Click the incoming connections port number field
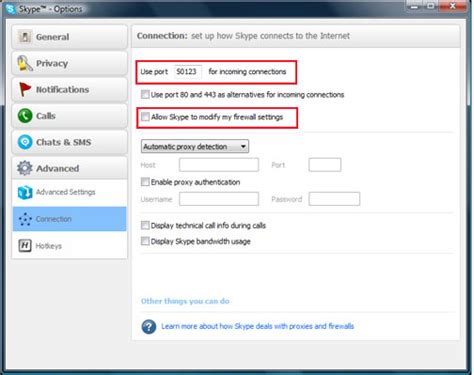The width and height of the screenshot is (474, 375). [188, 72]
